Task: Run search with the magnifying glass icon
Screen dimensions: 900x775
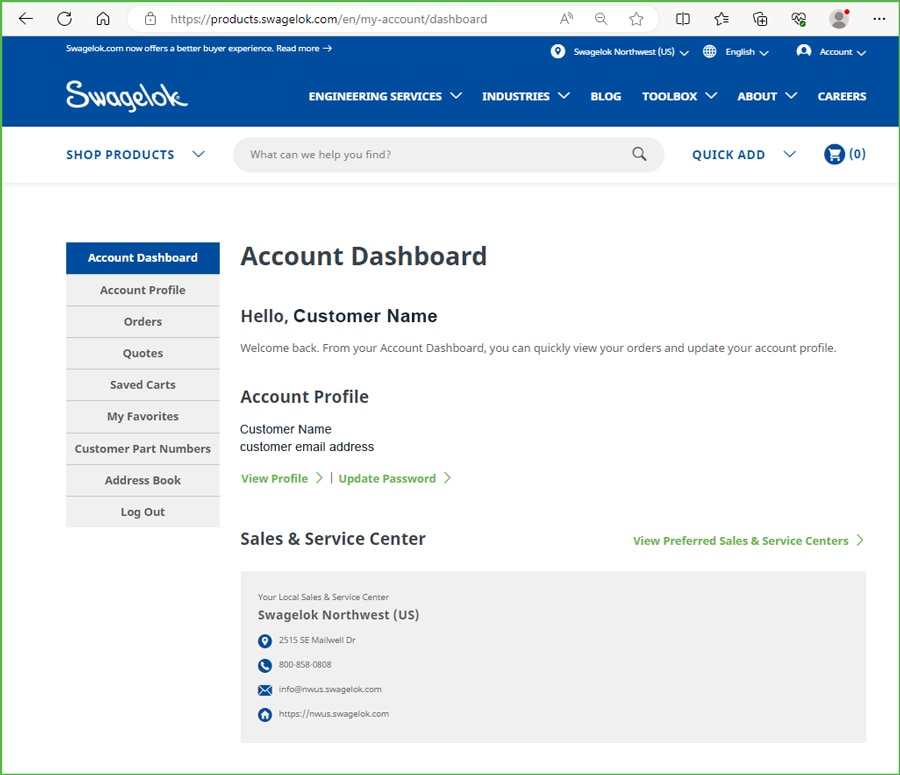Action: point(639,154)
